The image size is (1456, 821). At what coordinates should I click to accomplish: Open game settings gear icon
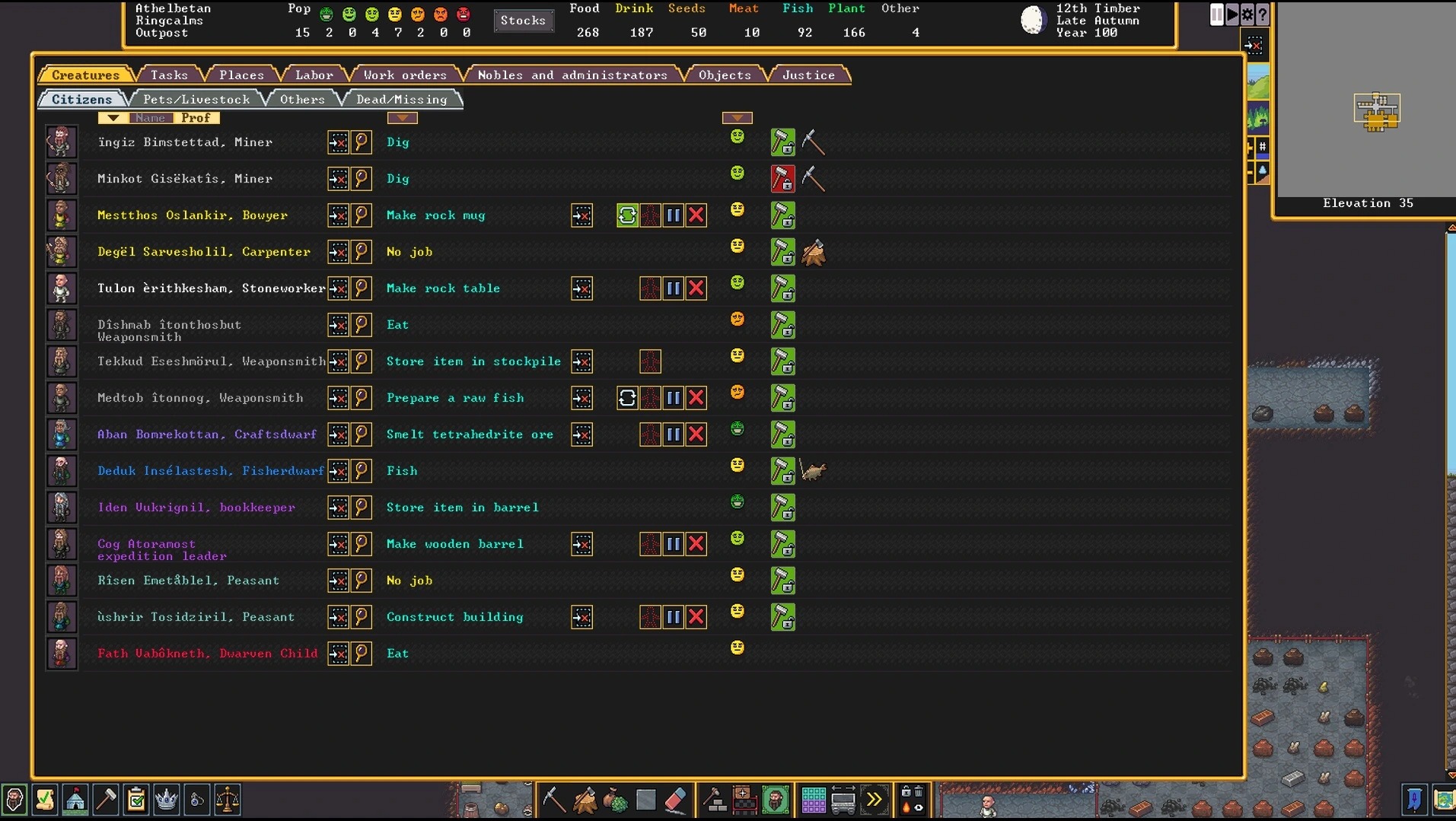(1247, 14)
